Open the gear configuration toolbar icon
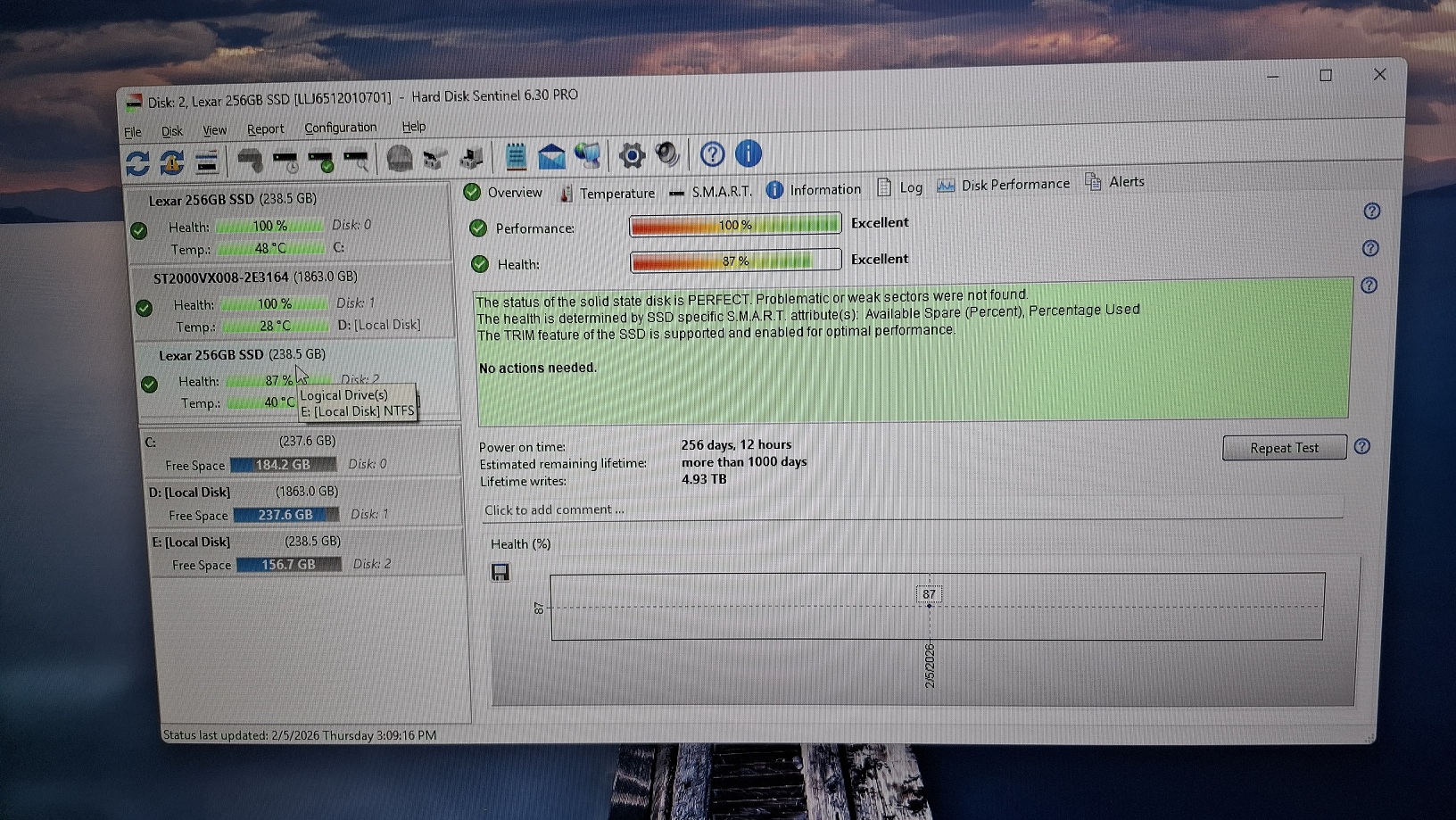The width and height of the screenshot is (1456, 820). 632,155
